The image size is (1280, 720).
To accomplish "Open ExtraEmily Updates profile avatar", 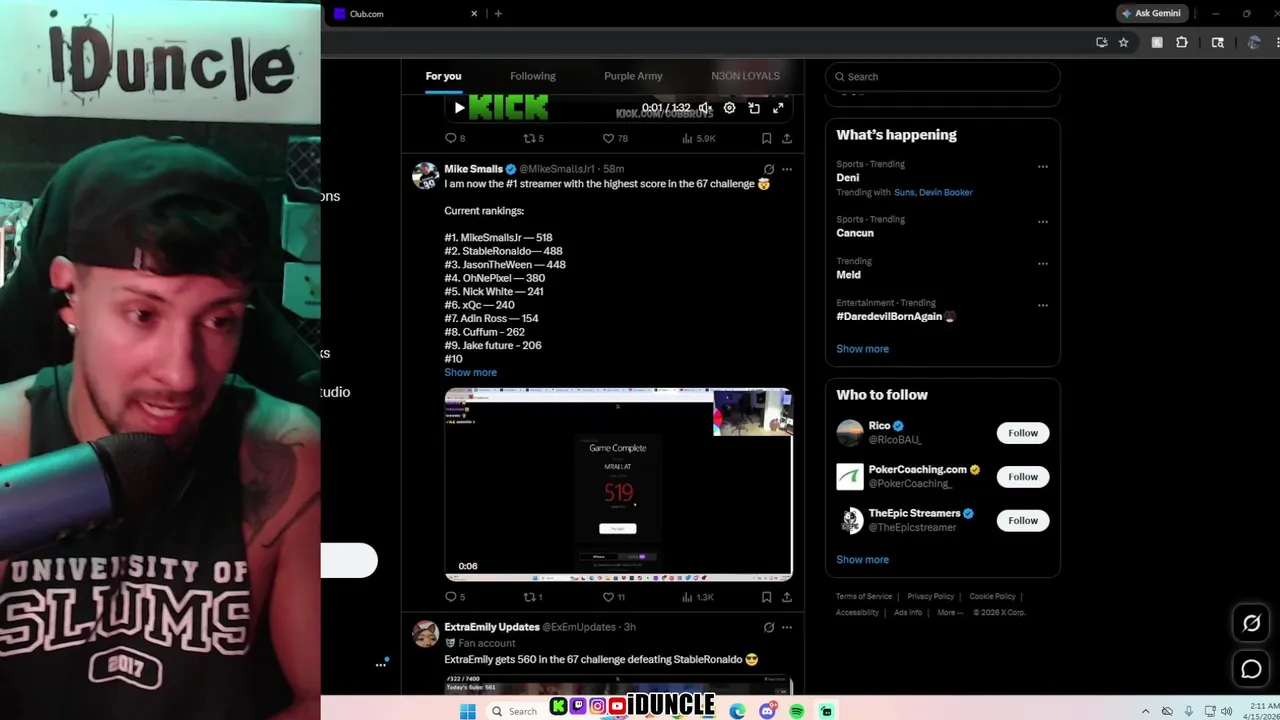I will [426, 633].
